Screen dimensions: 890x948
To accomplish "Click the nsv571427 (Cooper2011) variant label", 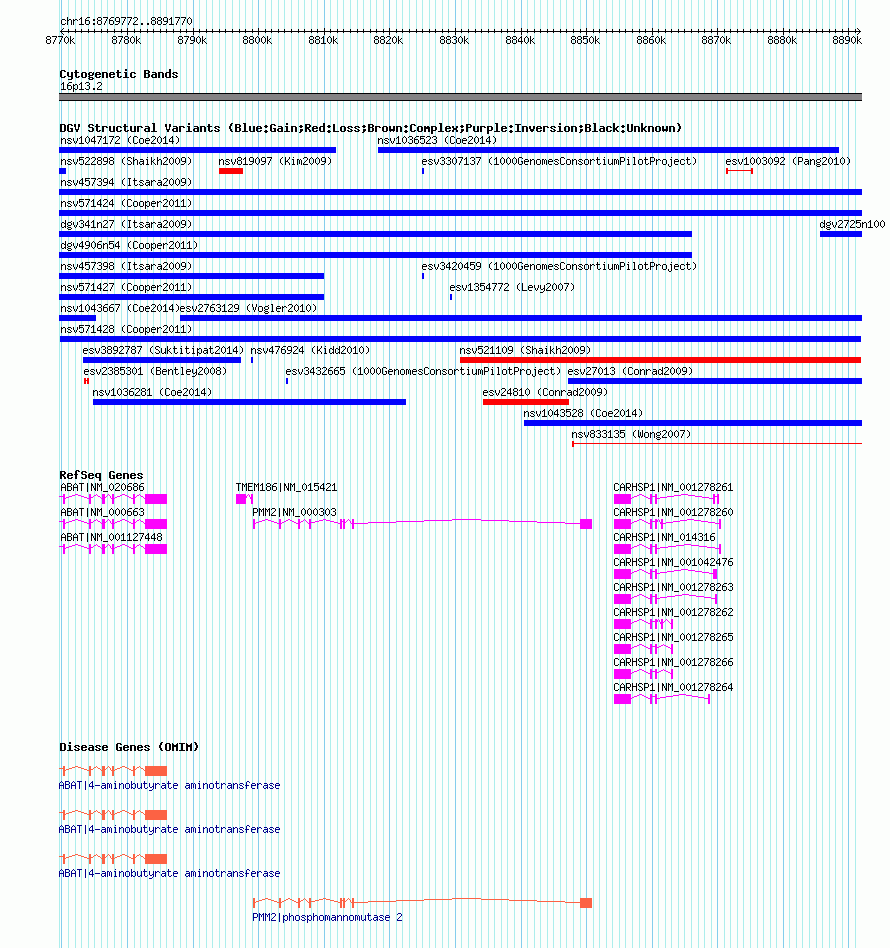I will pyautogui.click(x=126, y=287).
